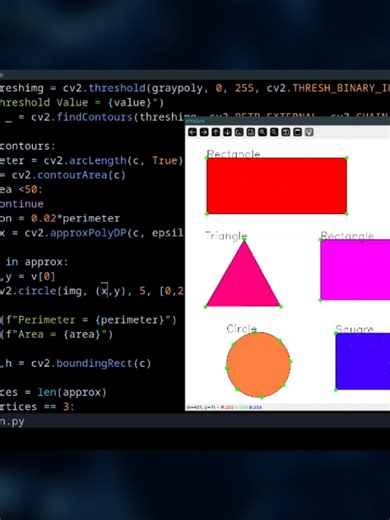Screen dimensions: 390x520
Task: Click the zoom x1 original size icon
Action: 239,132
